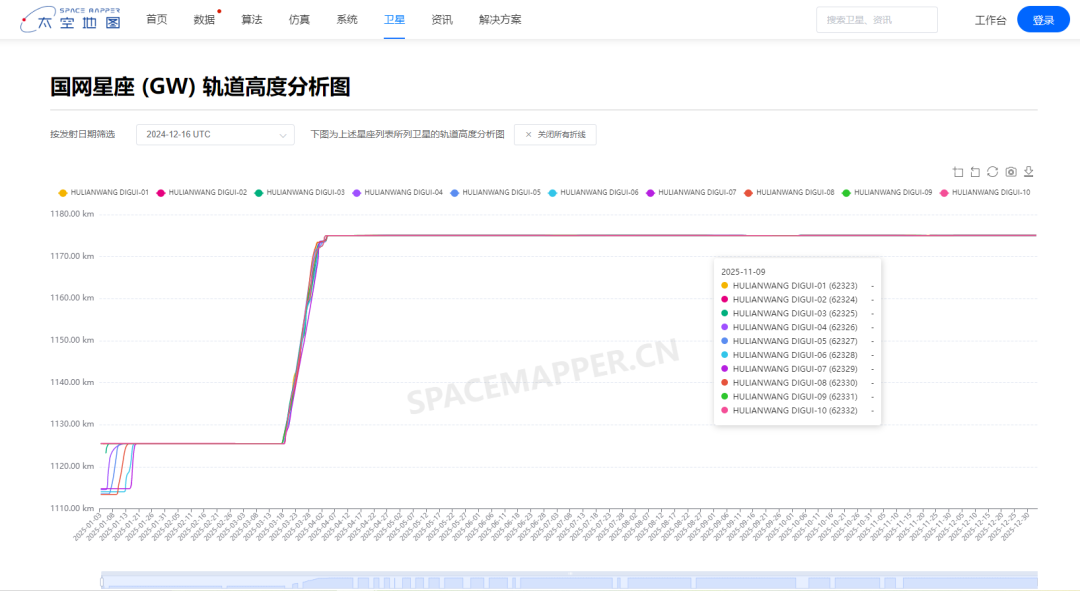Open the launch date filter dropdown
This screenshot has height=591, width=1080.
pyautogui.click(x=215, y=134)
